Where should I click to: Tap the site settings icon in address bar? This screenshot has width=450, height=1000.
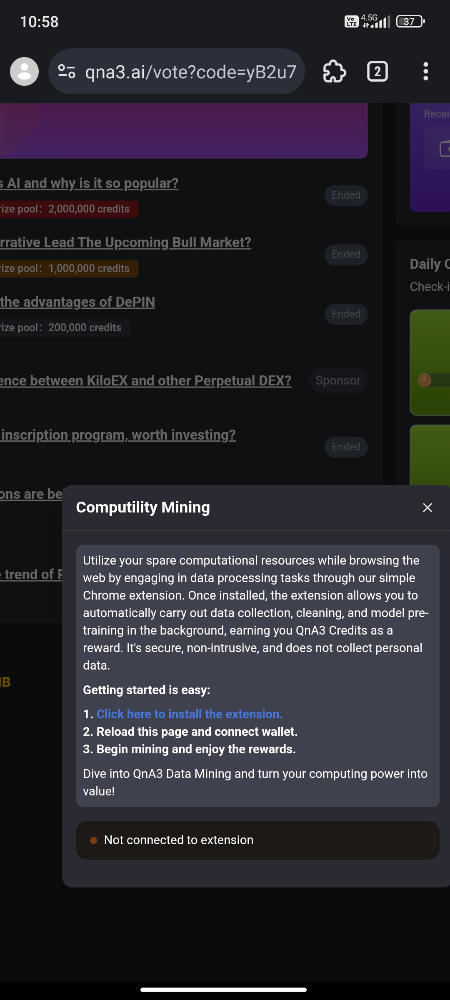pos(66,71)
